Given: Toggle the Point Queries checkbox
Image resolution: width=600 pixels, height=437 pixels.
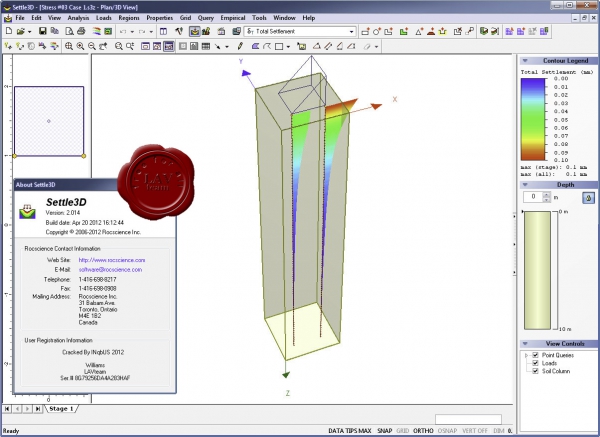Looking at the screenshot, I should tap(536, 355).
